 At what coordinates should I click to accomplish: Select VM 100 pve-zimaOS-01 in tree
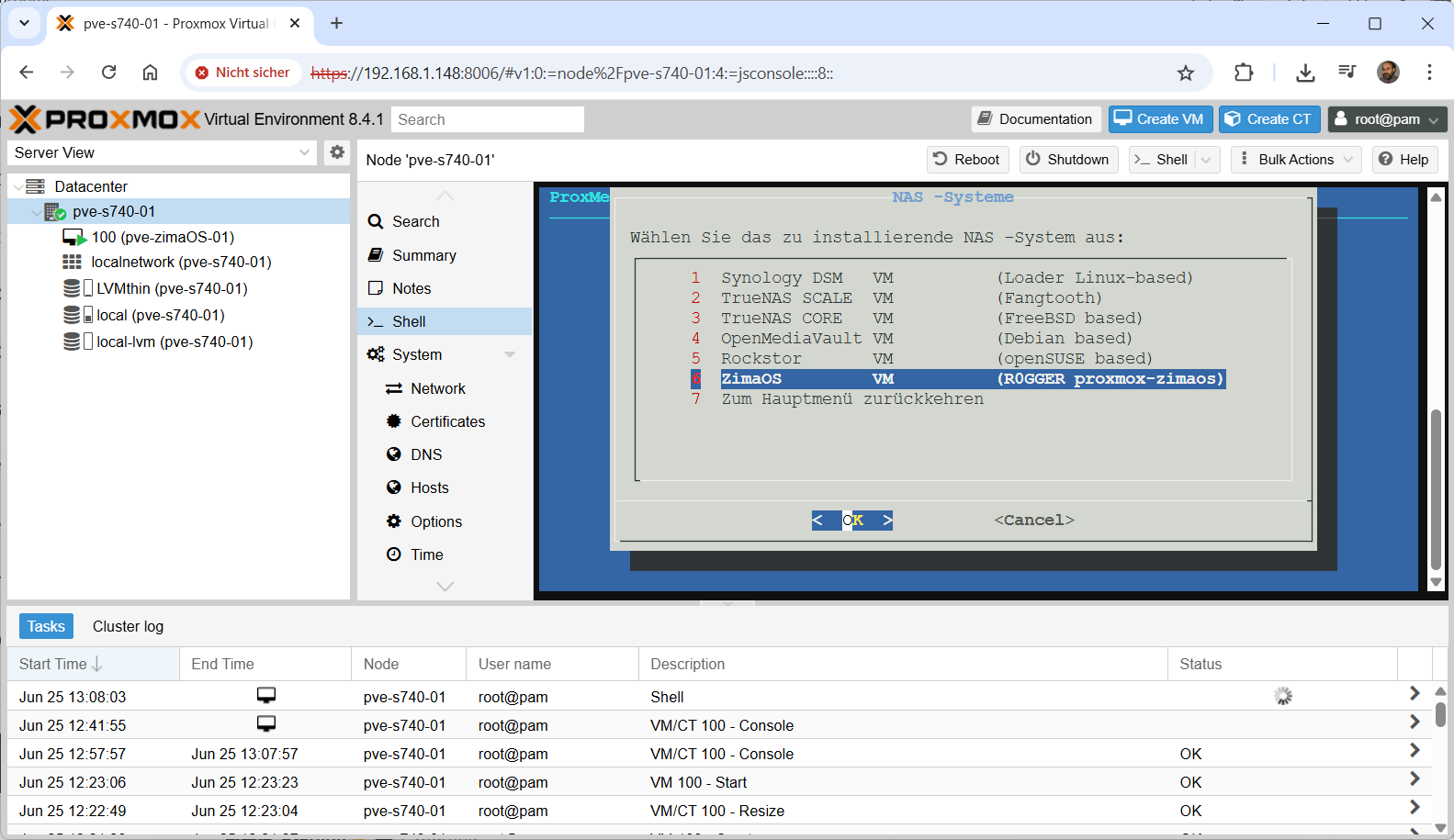coord(163,237)
